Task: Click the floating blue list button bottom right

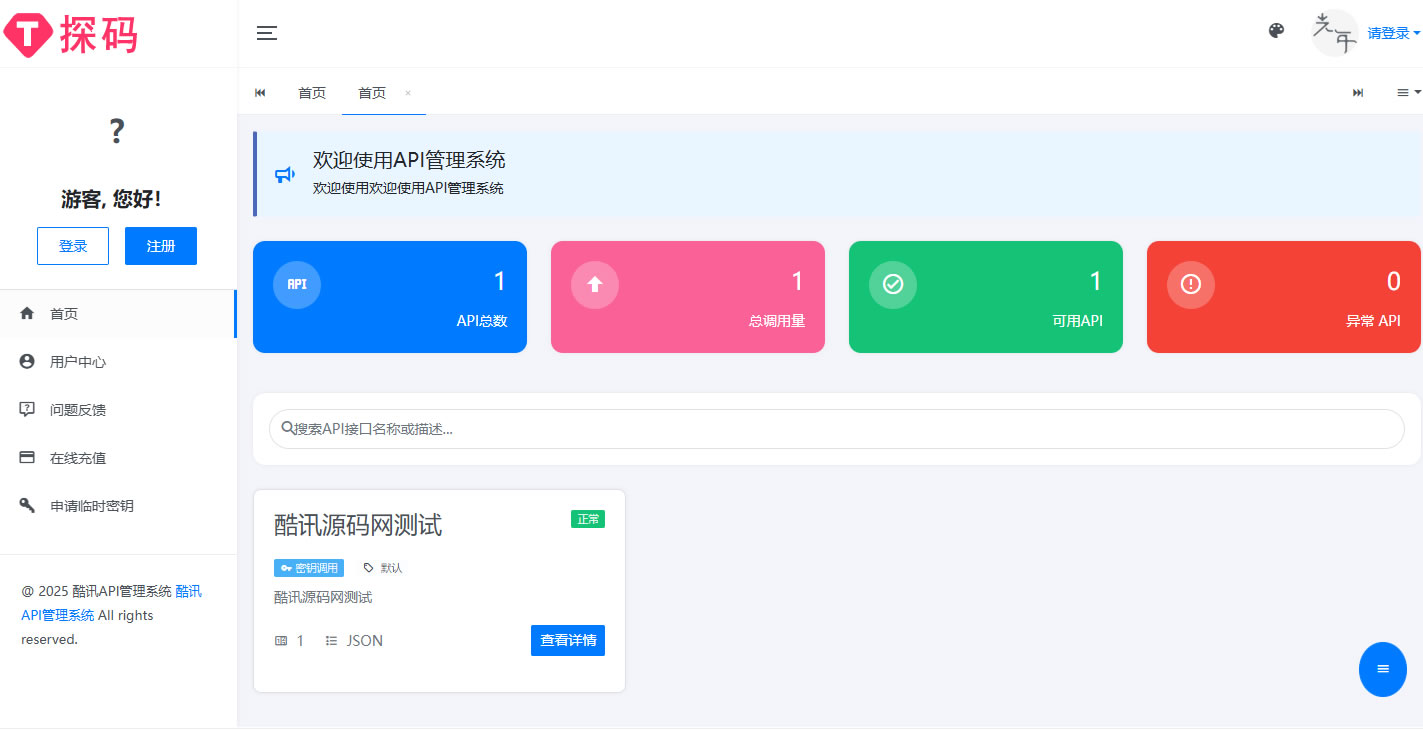Action: click(x=1383, y=669)
